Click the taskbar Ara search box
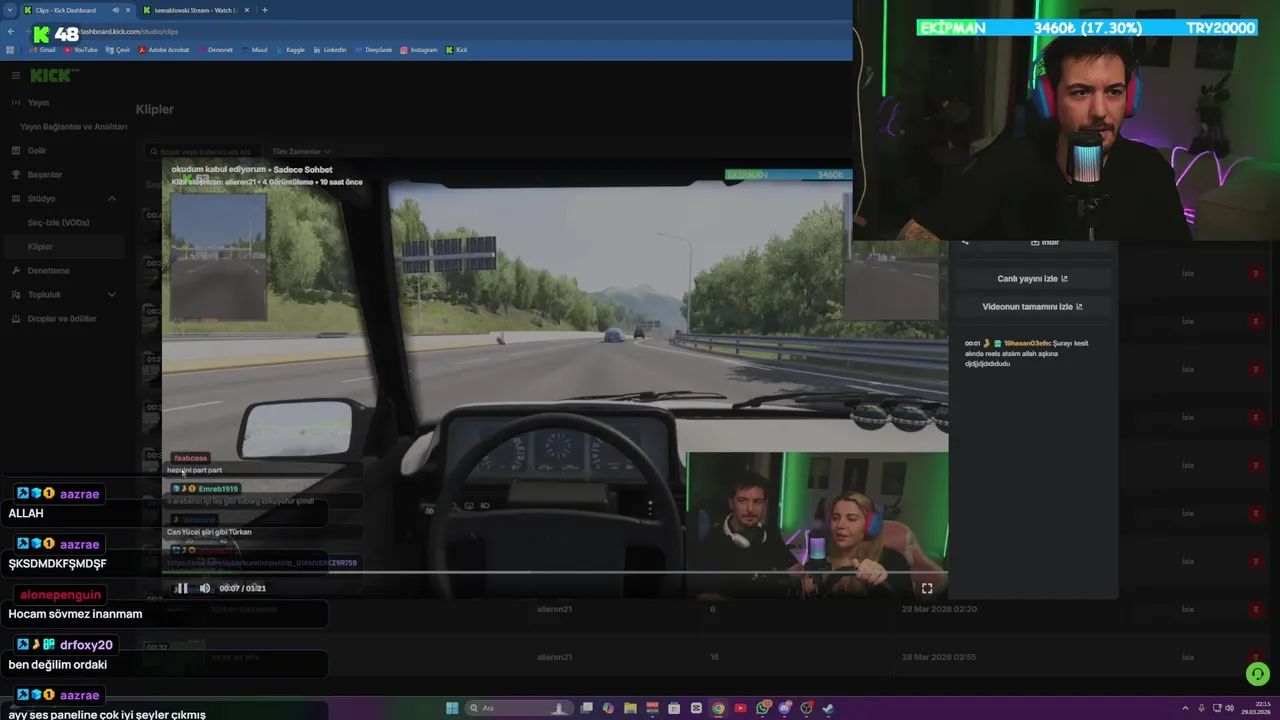The width and height of the screenshot is (1280, 720). pos(518,708)
